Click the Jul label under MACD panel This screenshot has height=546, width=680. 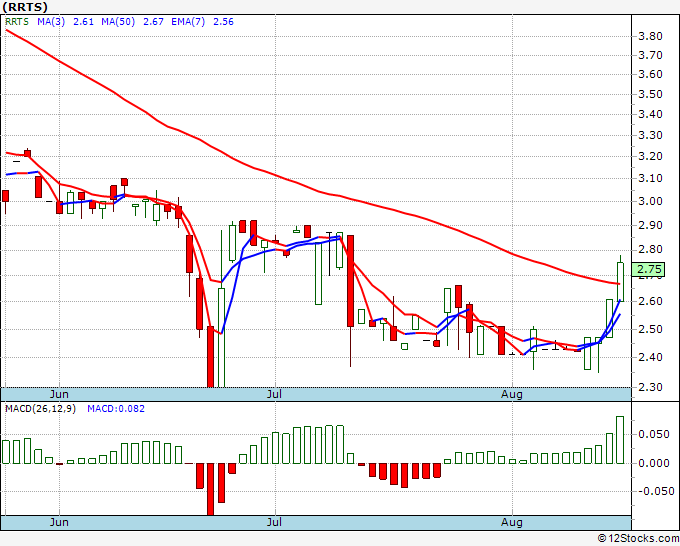click(275, 522)
